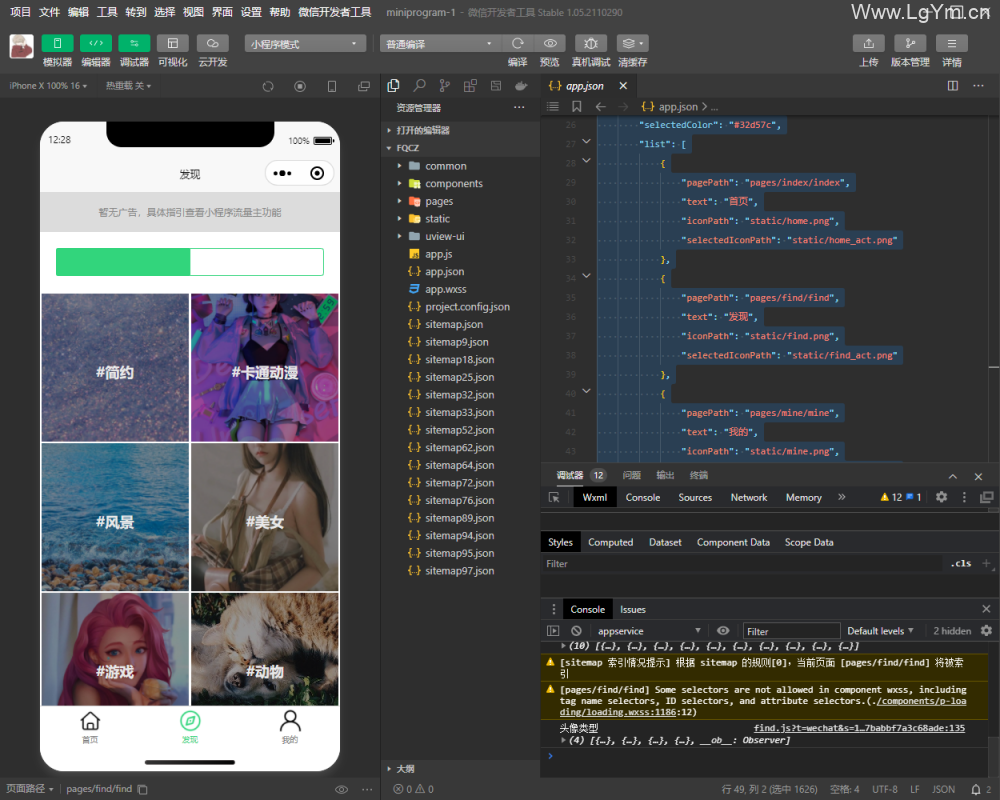Expand the 打开的编辑器 section
This screenshot has height=800, width=1000.
pyautogui.click(x=460, y=130)
